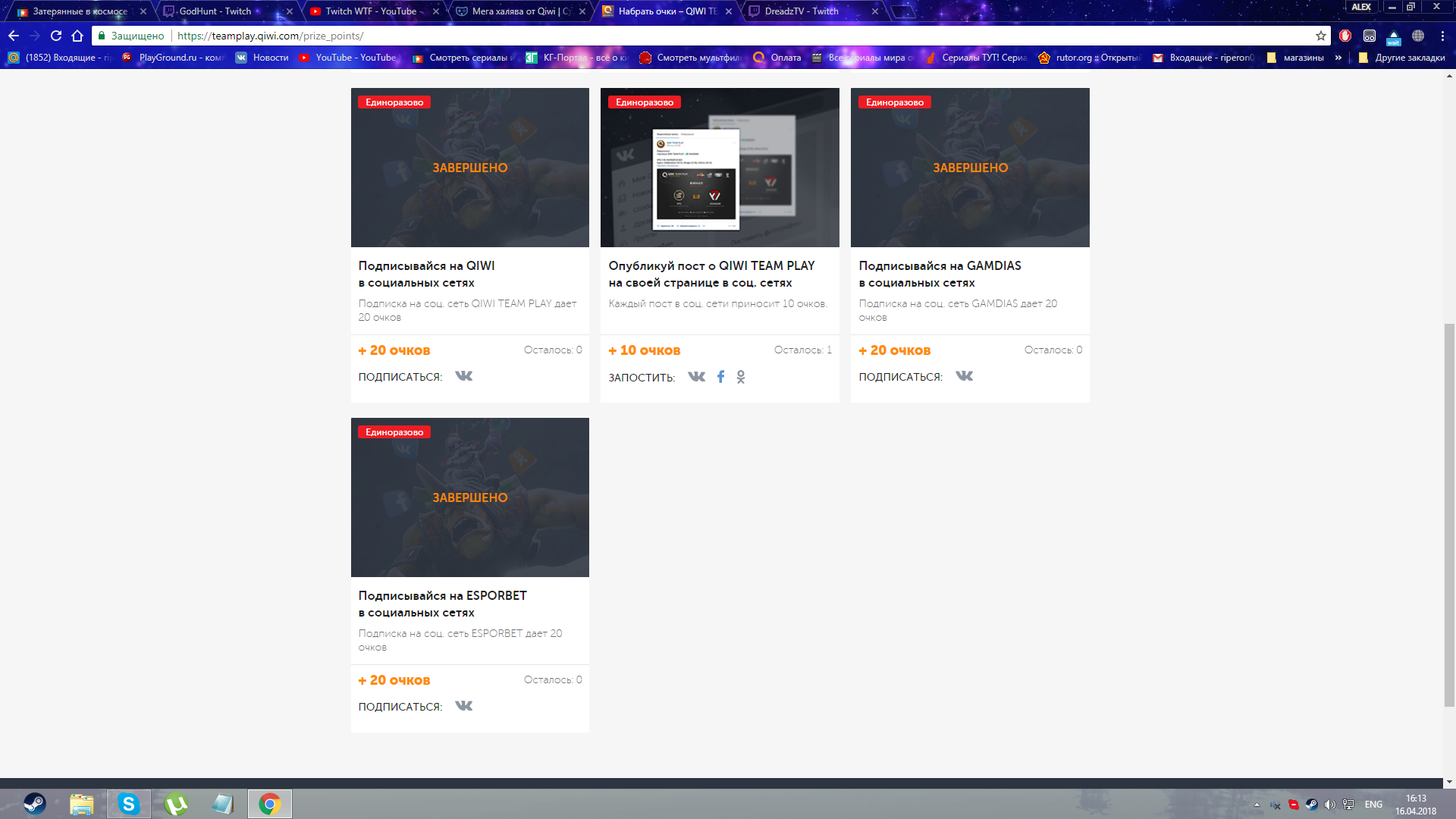Click the QIWI TEAM PLAY post preview thumbnail

(720, 168)
